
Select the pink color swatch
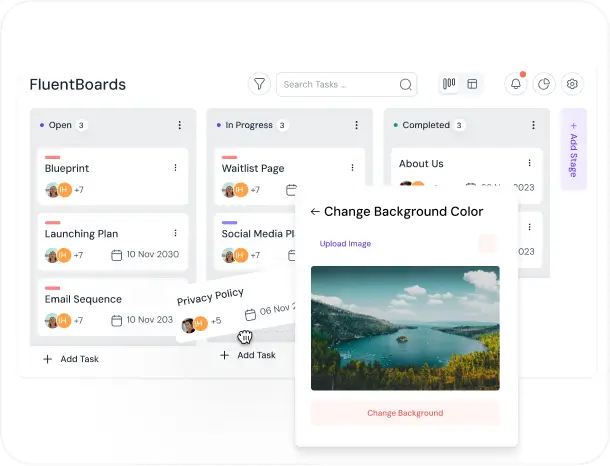tap(487, 243)
